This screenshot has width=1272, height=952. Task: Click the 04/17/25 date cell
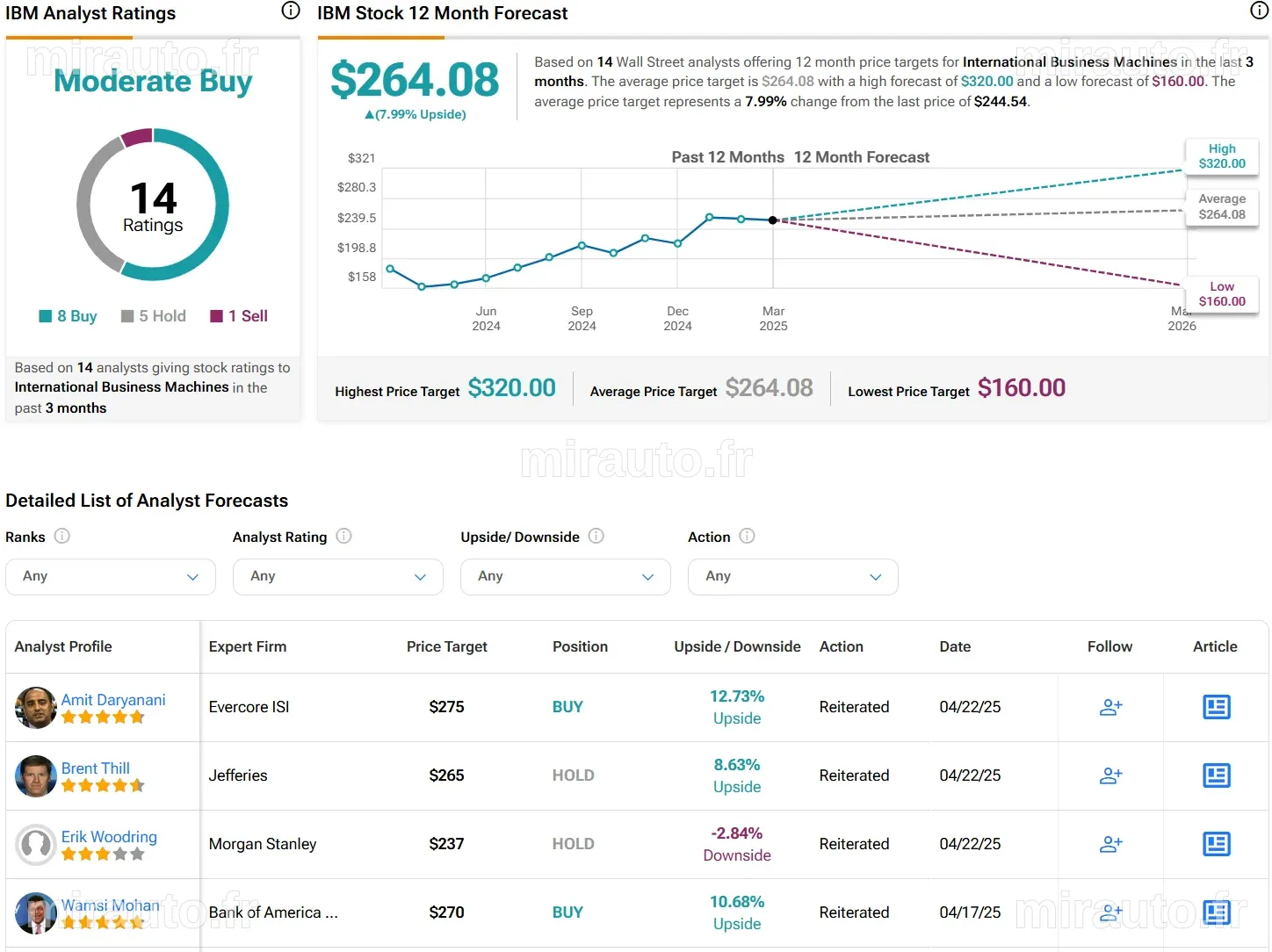pos(970,912)
